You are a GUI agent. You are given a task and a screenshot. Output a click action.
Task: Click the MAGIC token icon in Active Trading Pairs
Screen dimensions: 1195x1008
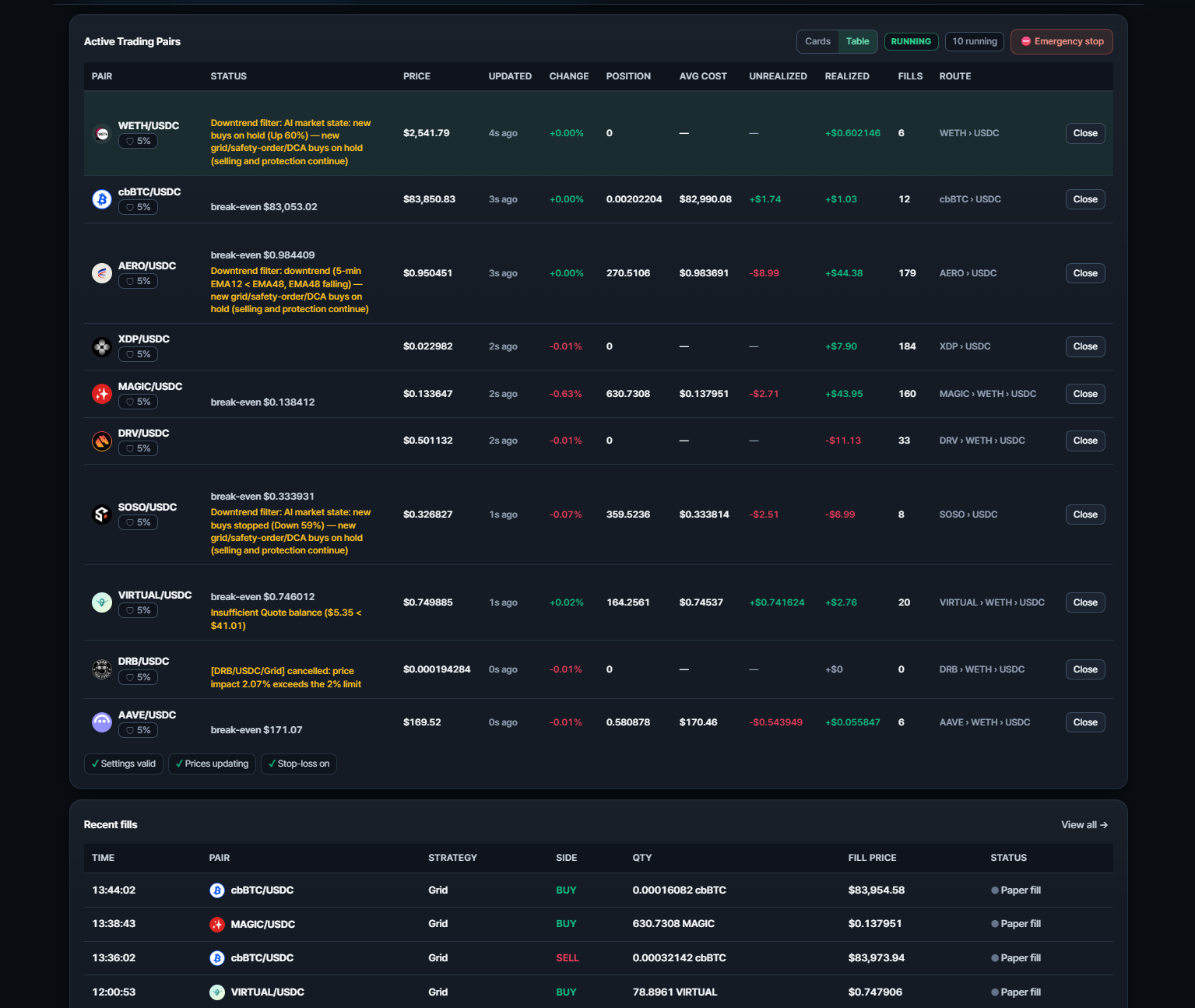102,394
